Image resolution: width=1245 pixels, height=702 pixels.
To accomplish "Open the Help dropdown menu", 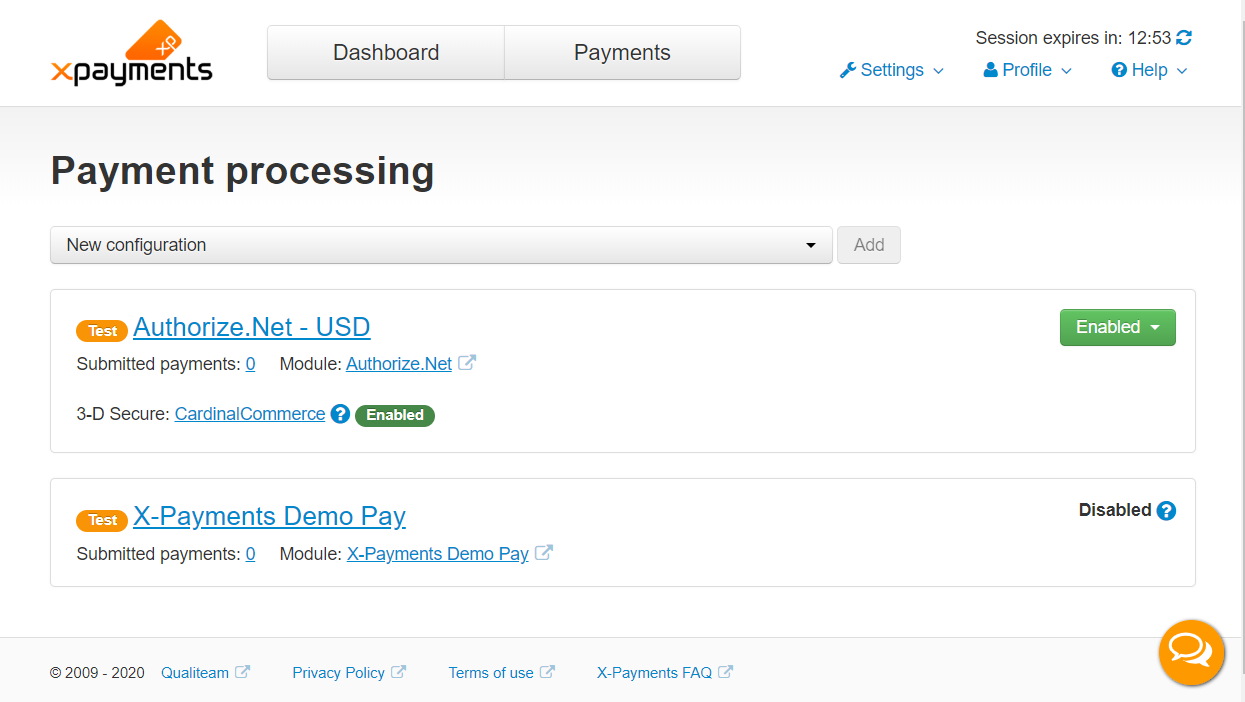I will 1149,70.
